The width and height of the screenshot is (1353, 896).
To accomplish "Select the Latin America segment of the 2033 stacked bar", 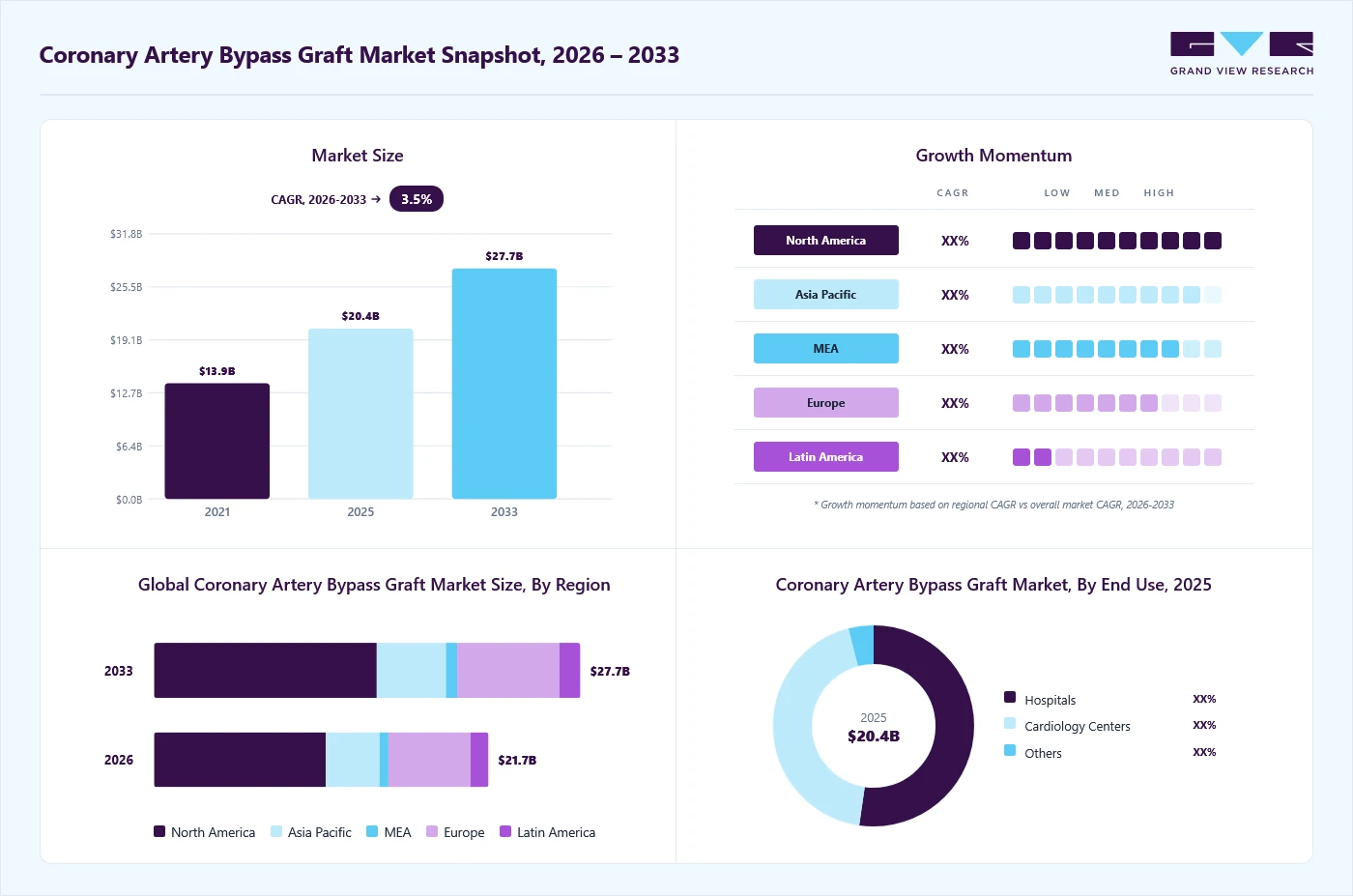I will click(570, 671).
